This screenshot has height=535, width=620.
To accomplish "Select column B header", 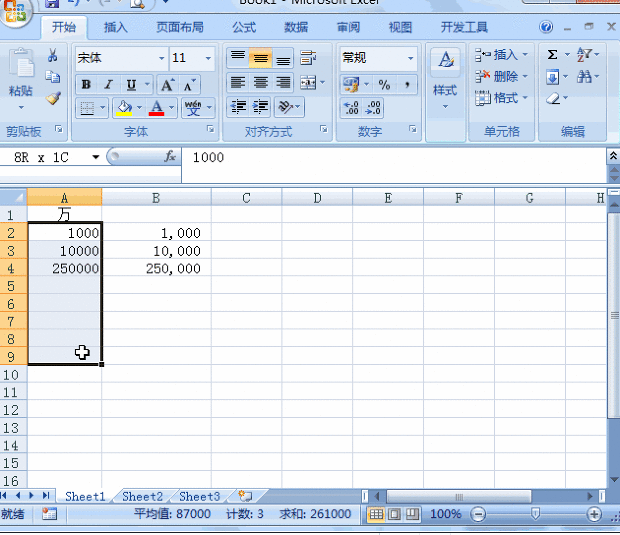I will (x=156, y=197).
